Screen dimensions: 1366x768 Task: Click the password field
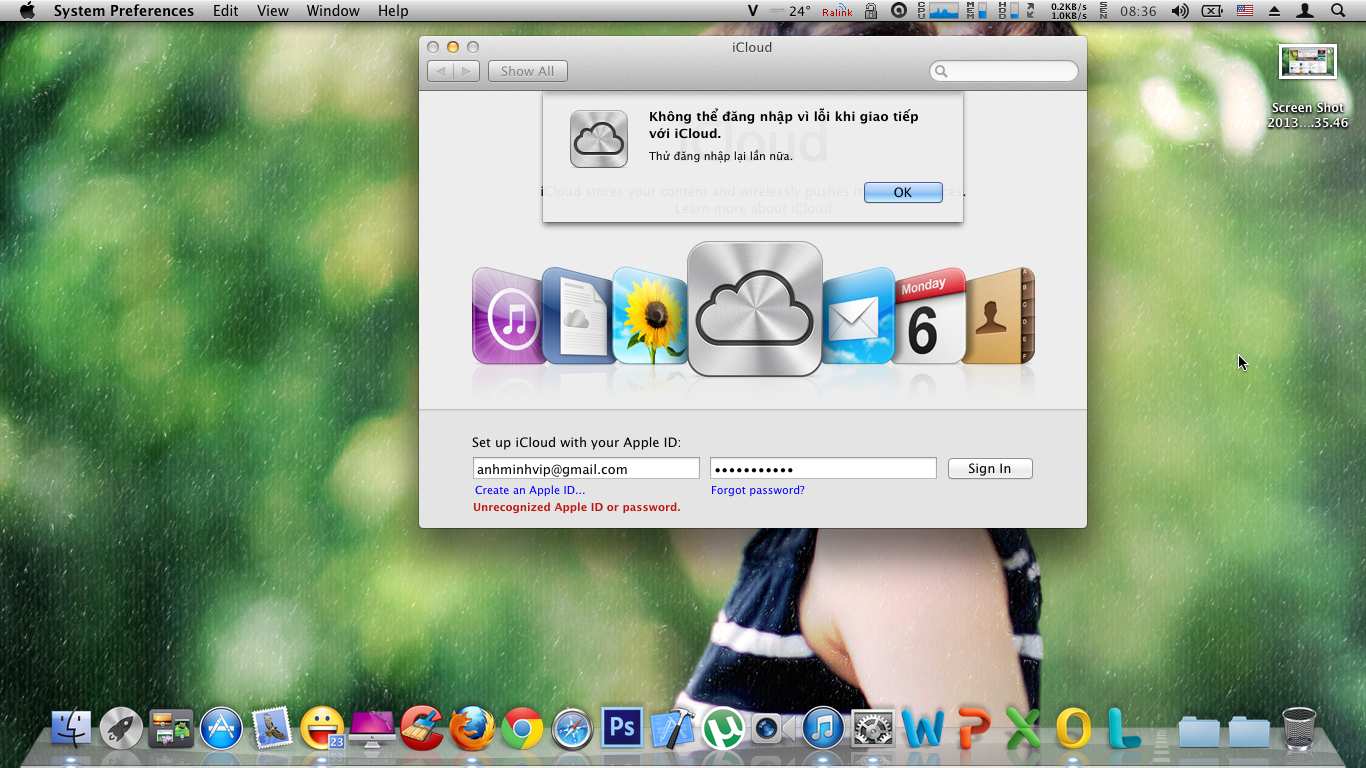point(823,469)
